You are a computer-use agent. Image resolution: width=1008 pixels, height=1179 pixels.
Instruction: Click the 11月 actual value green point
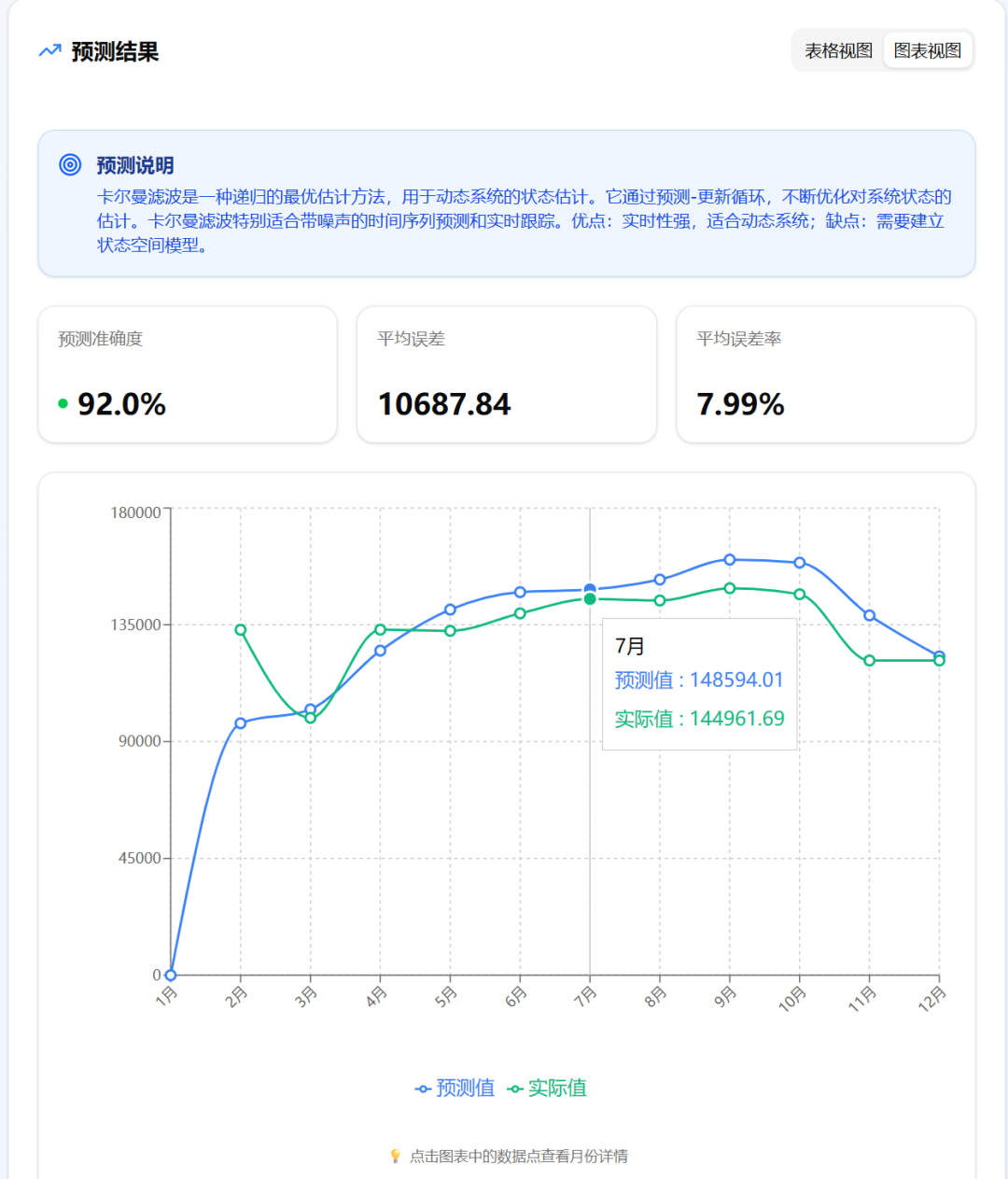point(870,661)
